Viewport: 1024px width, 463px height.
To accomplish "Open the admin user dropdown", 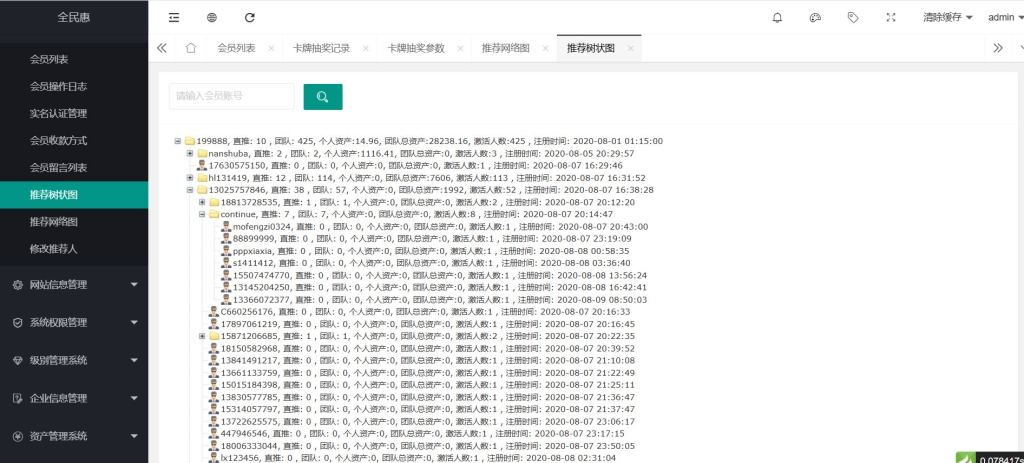I will click(1005, 17).
